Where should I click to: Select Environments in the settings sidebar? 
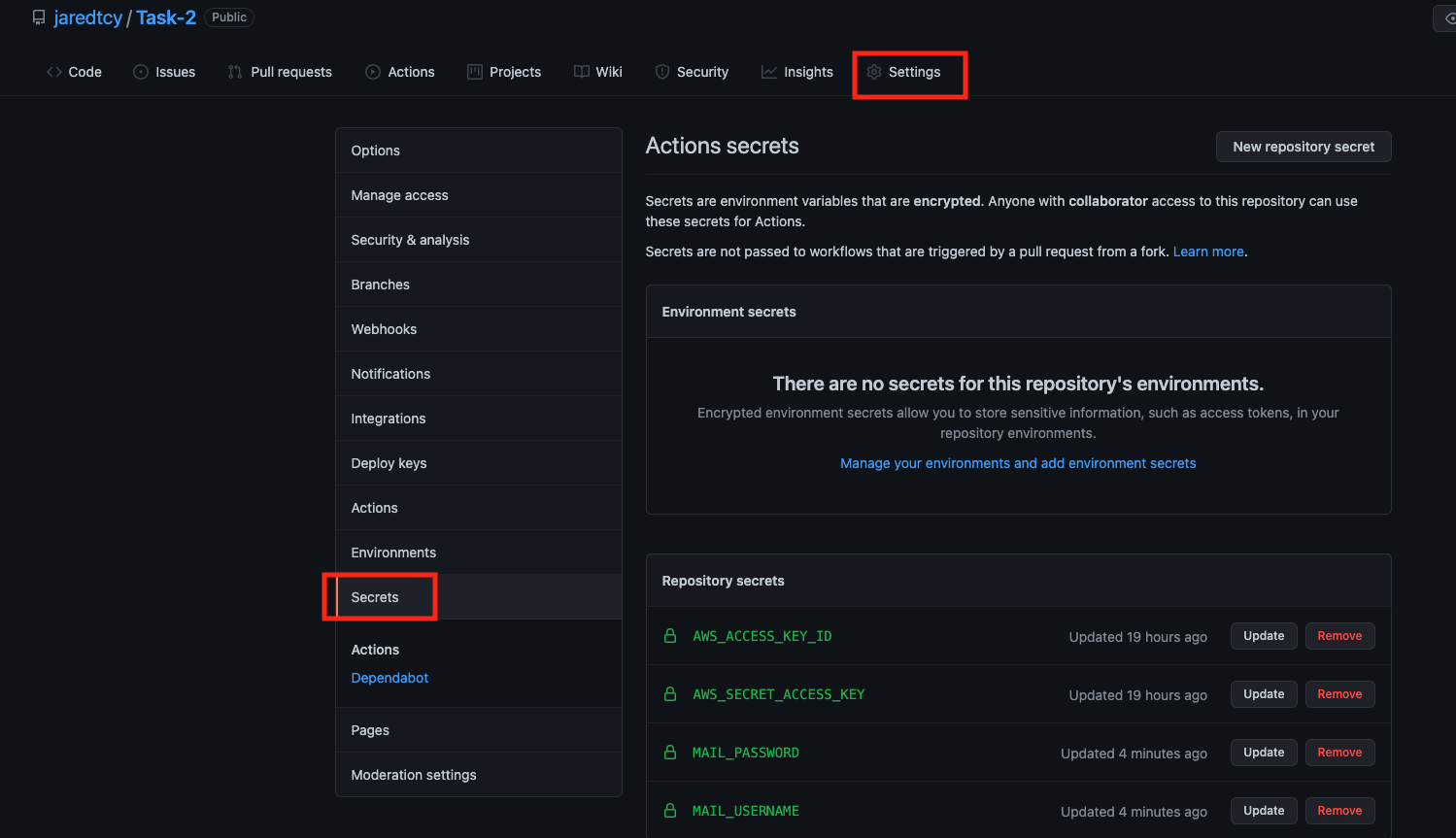coord(392,552)
